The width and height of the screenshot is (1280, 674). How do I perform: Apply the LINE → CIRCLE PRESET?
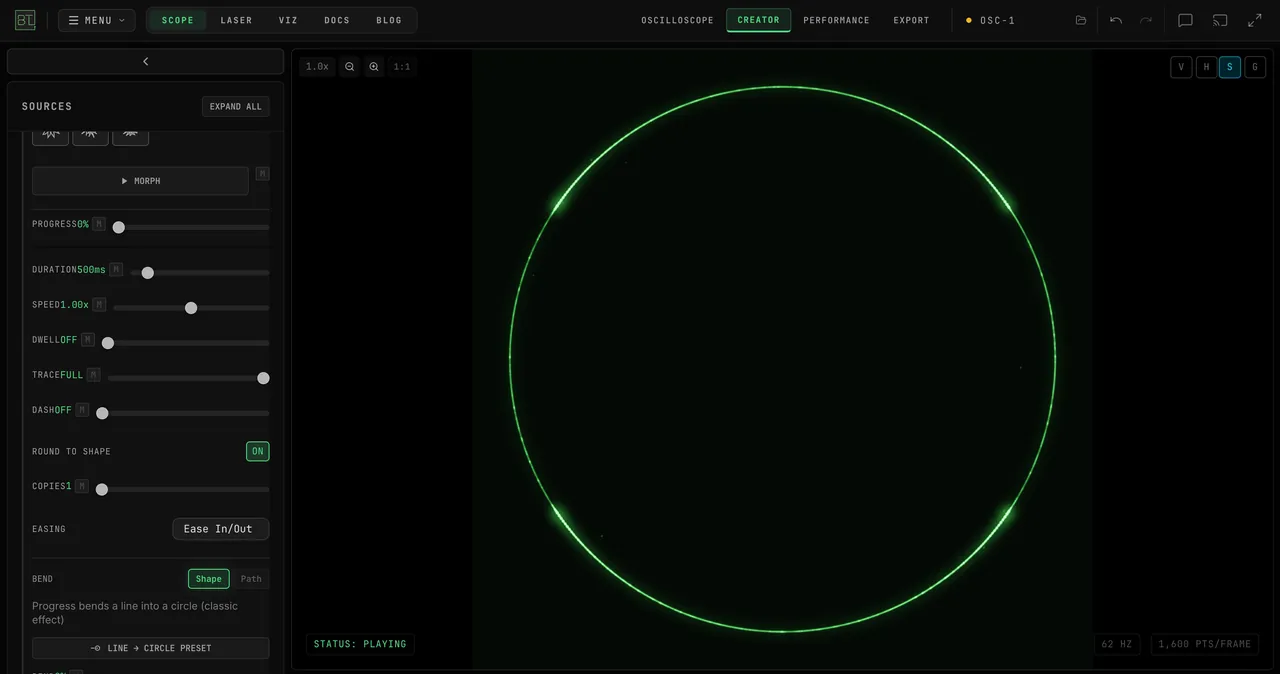point(151,648)
